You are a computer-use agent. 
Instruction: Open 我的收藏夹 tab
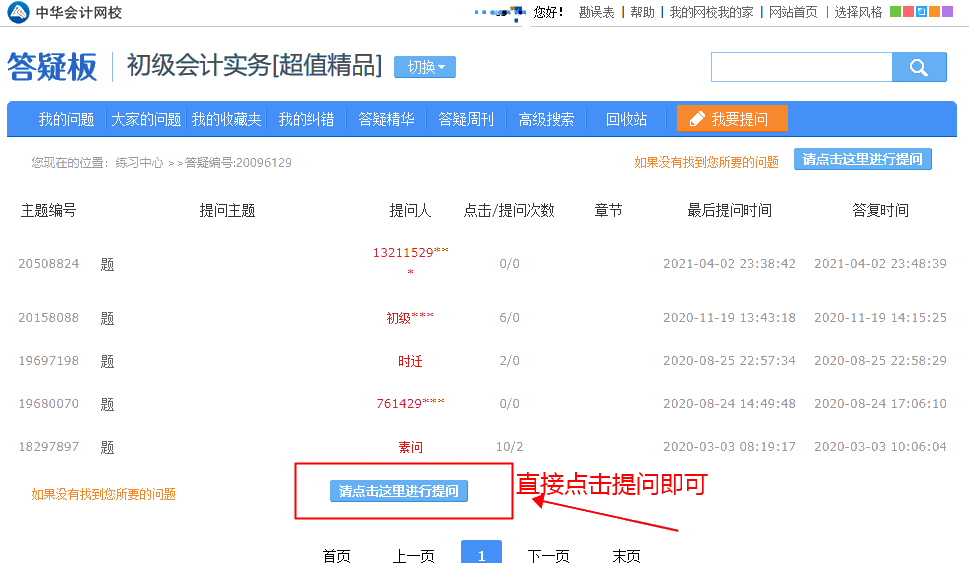coord(226,119)
